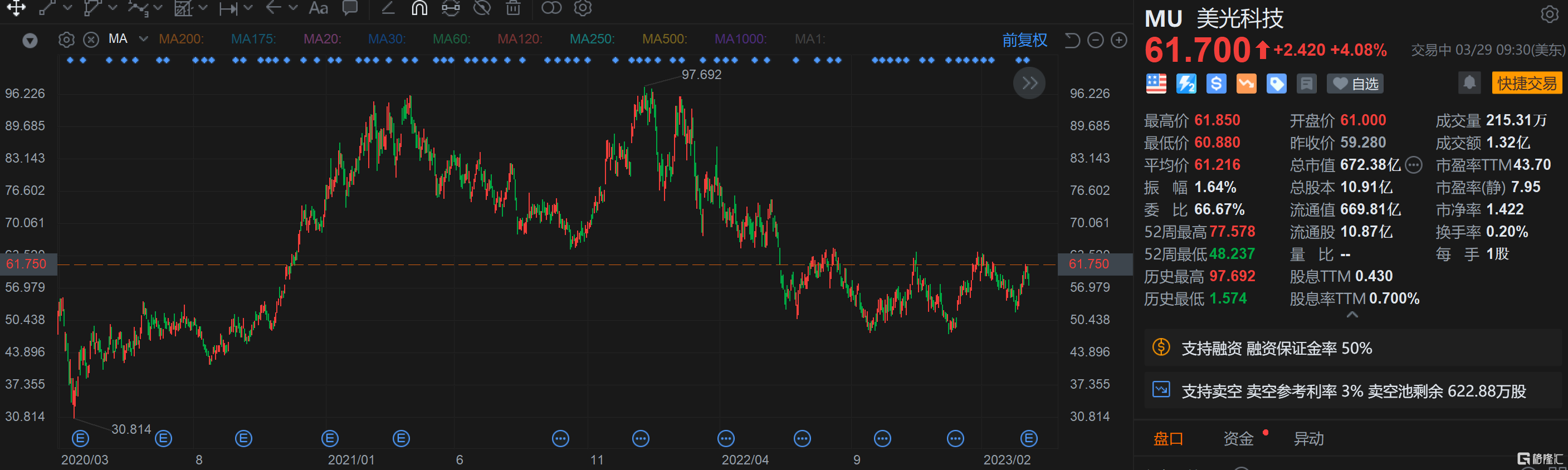The height and width of the screenshot is (470, 1568).
Task: Click the MA60 indicator label
Action: [x=452, y=39]
